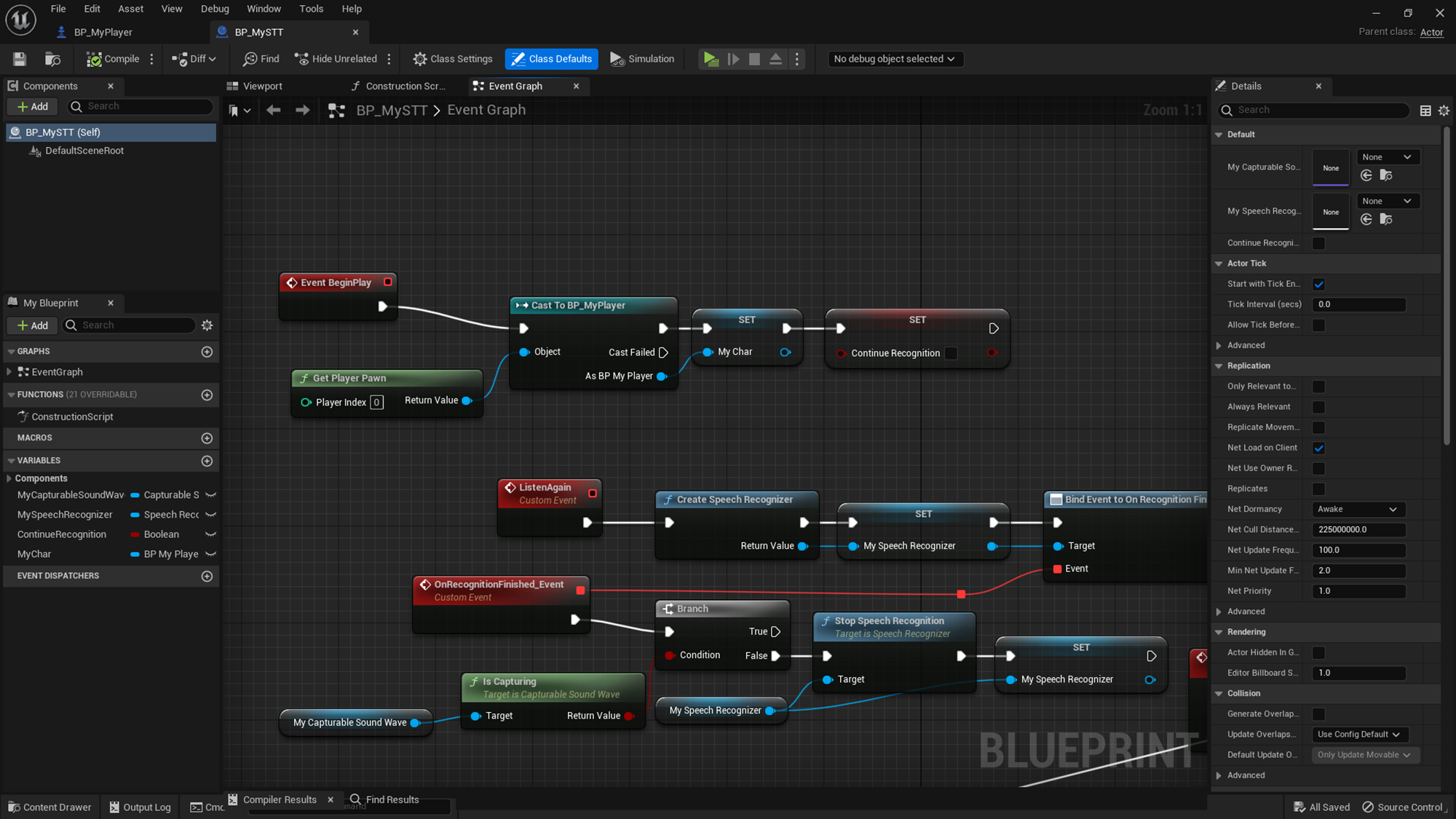The height and width of the screenshot is (819, 1456).
Task: Collapse the Replication section in Details
Action: click(x=1220, y=365)
